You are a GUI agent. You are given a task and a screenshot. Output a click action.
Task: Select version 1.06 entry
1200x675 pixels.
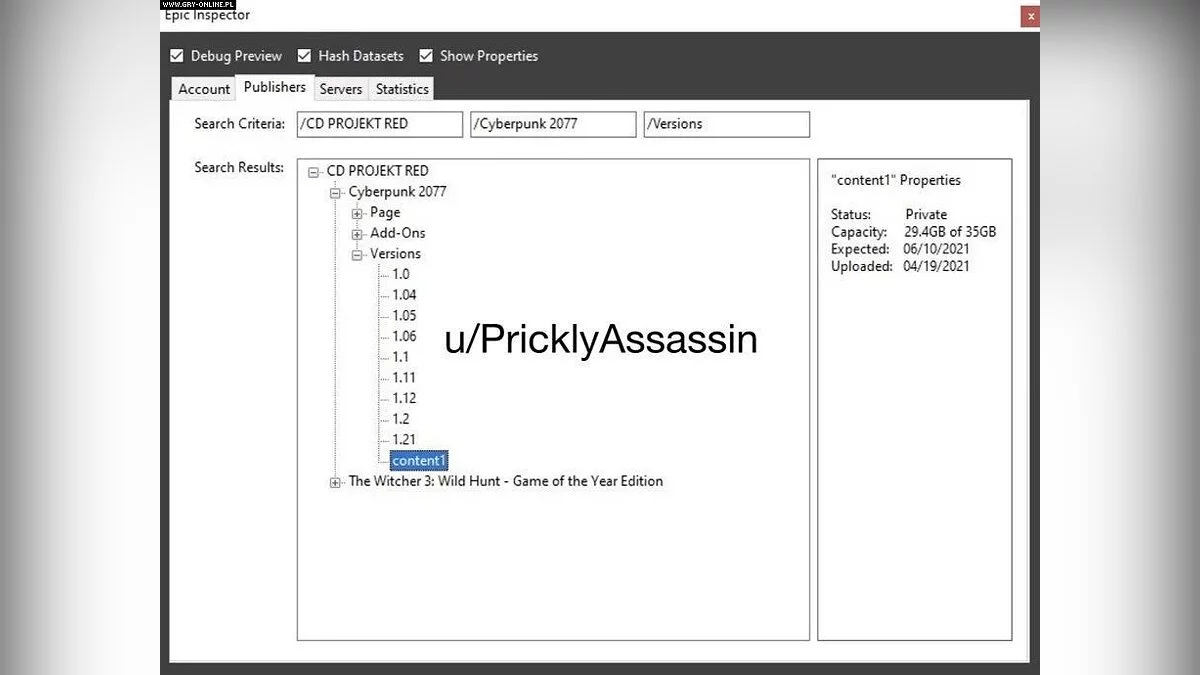(x=404, y=336)
